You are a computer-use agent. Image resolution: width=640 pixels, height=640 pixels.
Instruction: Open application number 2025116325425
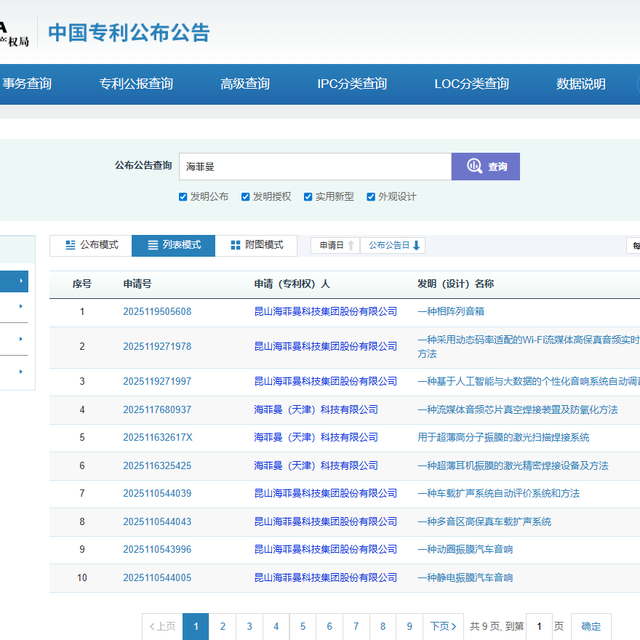point(157,466)
